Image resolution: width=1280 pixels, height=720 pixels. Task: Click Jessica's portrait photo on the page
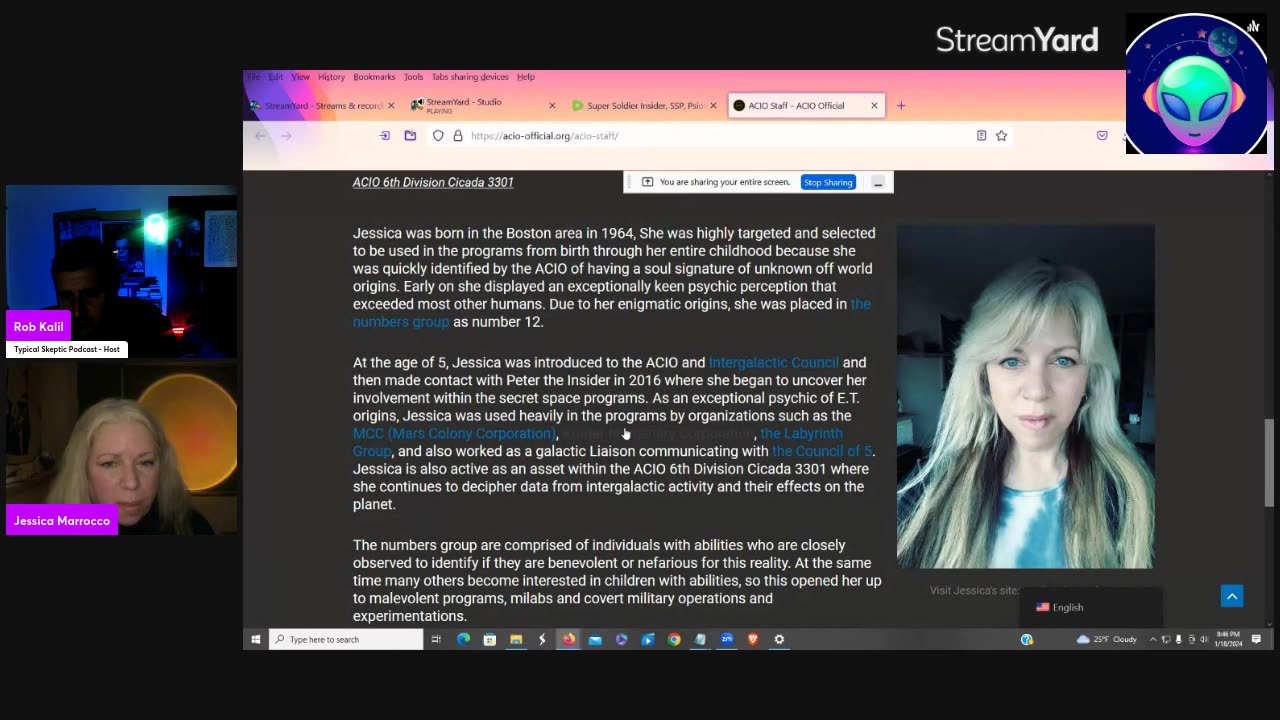[x=1025, y=397]
